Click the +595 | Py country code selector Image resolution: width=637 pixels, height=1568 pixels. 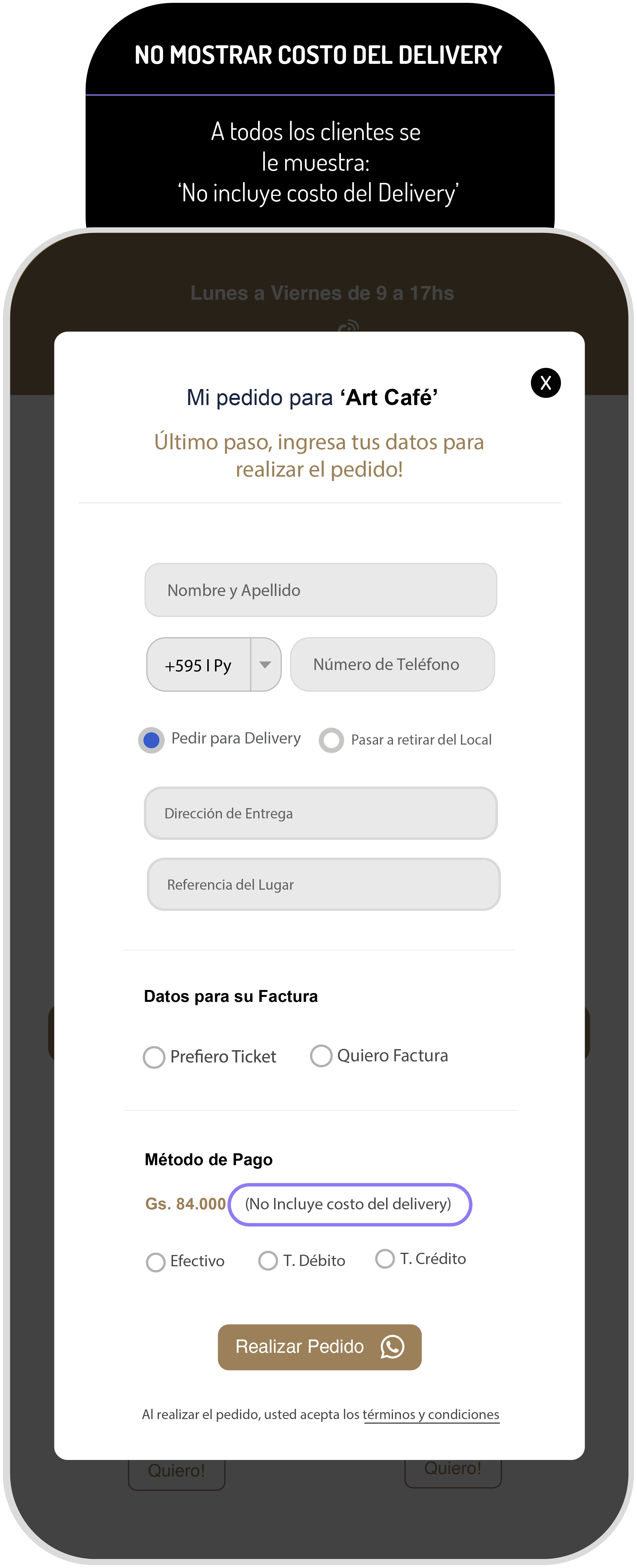198,665
